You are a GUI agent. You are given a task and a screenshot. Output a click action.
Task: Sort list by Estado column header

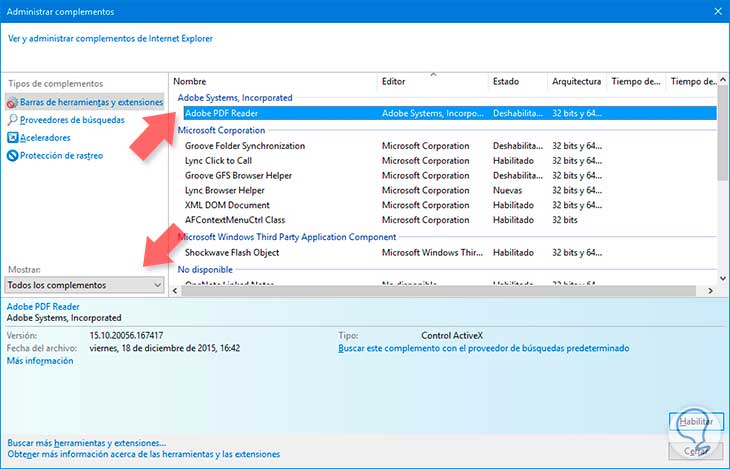click(x=506, y=82)
